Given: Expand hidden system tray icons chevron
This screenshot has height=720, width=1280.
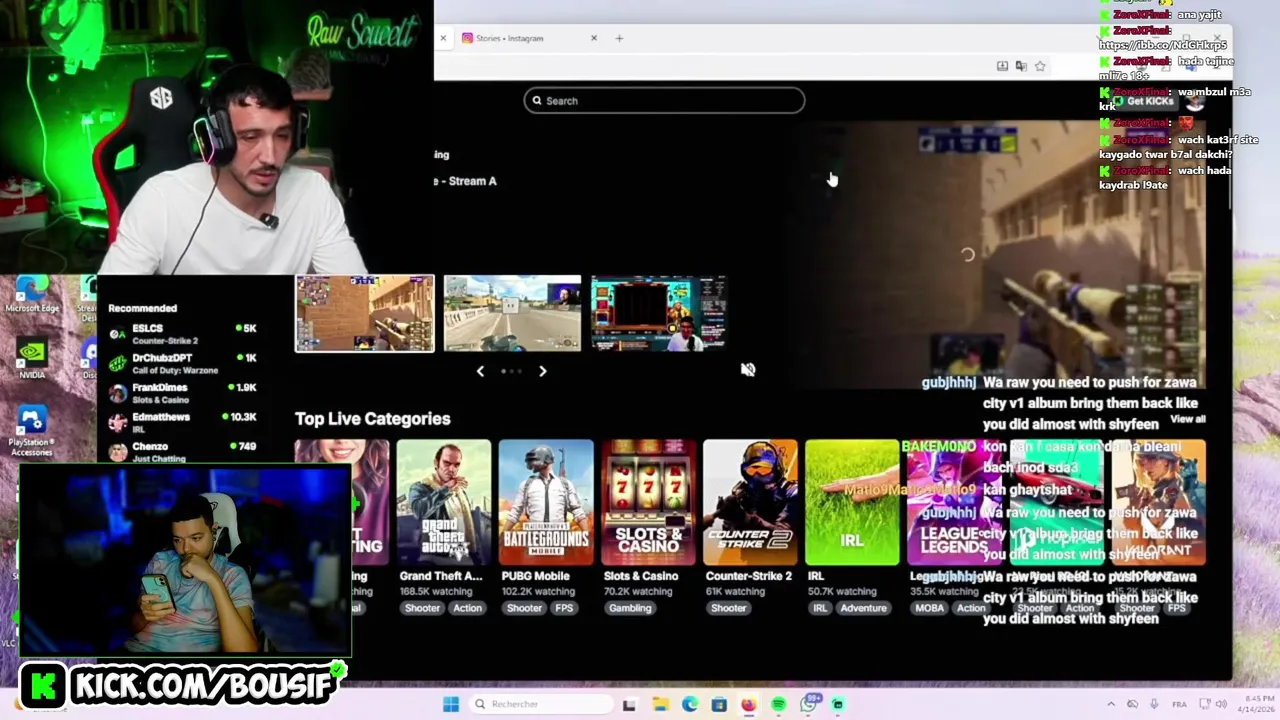Looking at the screenshot, I should [1110, 704].
